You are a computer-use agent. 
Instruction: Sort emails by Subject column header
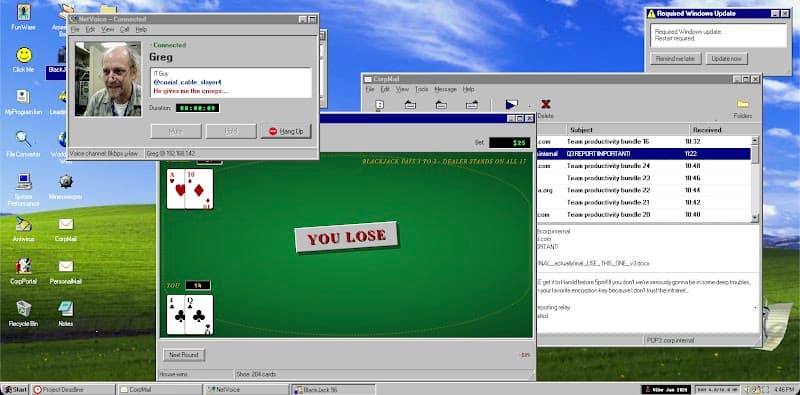coord(628,130)
